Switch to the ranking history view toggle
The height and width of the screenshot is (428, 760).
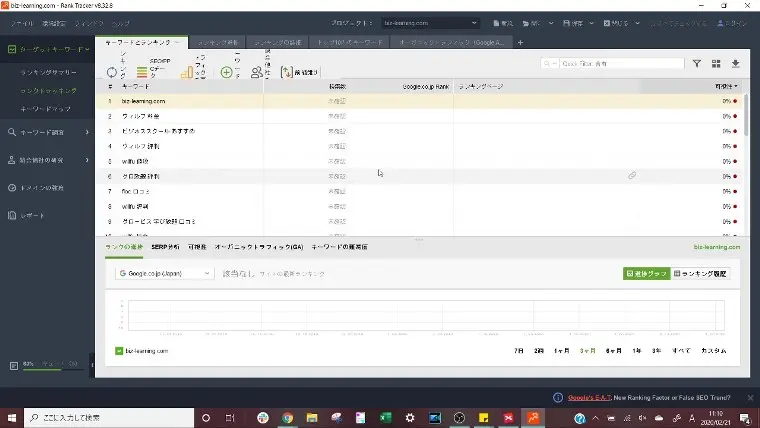(x=701, y=272)
